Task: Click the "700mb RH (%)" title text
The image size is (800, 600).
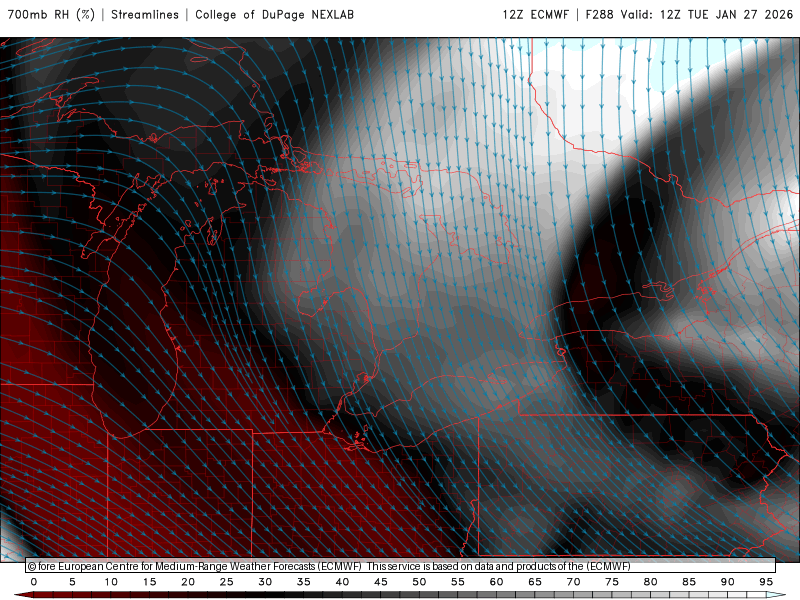Action: pyautogui.click(x=52, y=14)
